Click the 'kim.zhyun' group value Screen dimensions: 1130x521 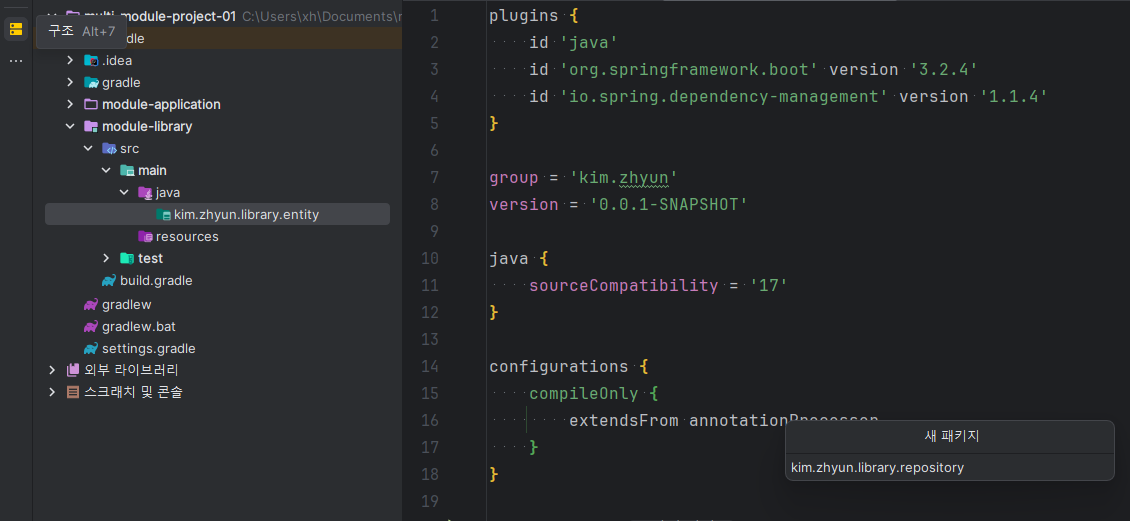tap(623, 178)
